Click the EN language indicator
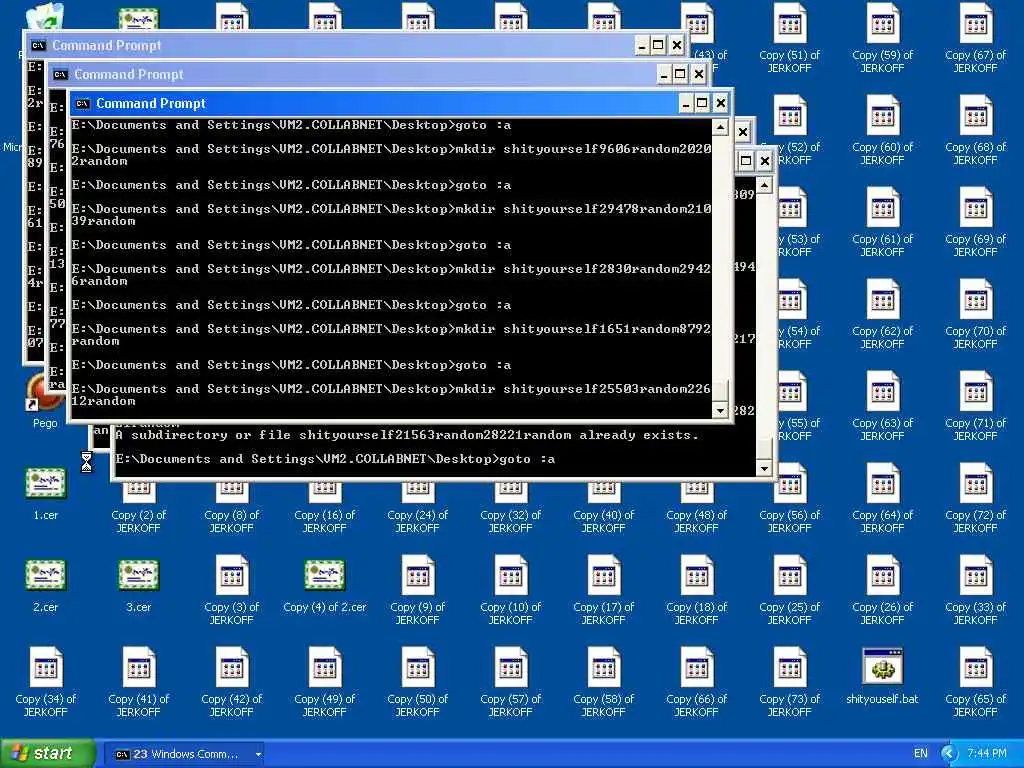This screenshot has width=1024, height=768. pyautogui.click(x=921, y=754)
